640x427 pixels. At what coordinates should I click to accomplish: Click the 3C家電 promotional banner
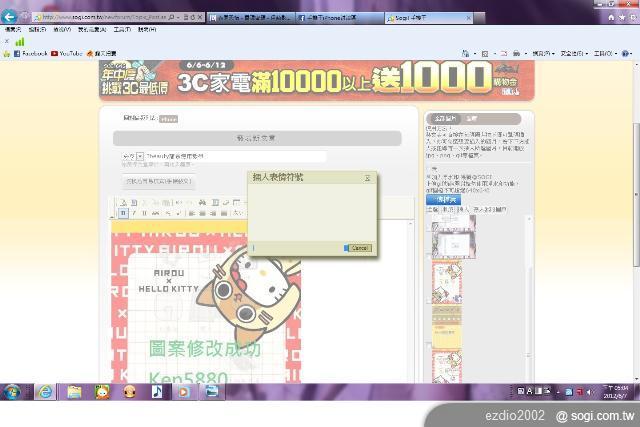click(316, 80)
